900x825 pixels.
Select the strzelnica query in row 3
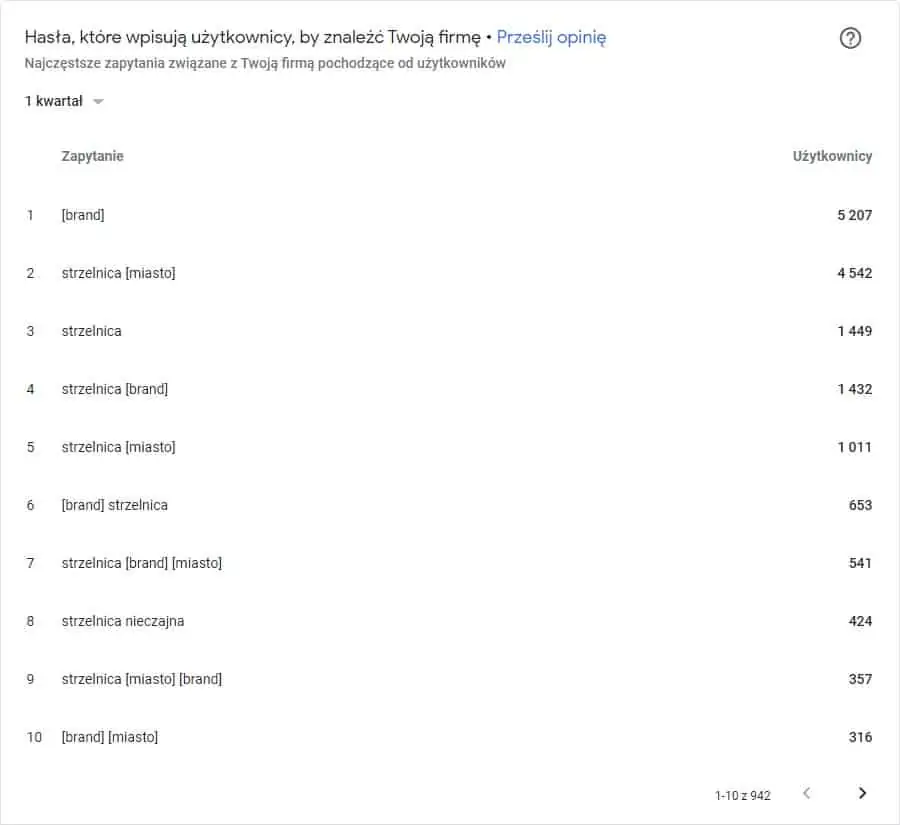pyautogui.click(x=91, y=331)
